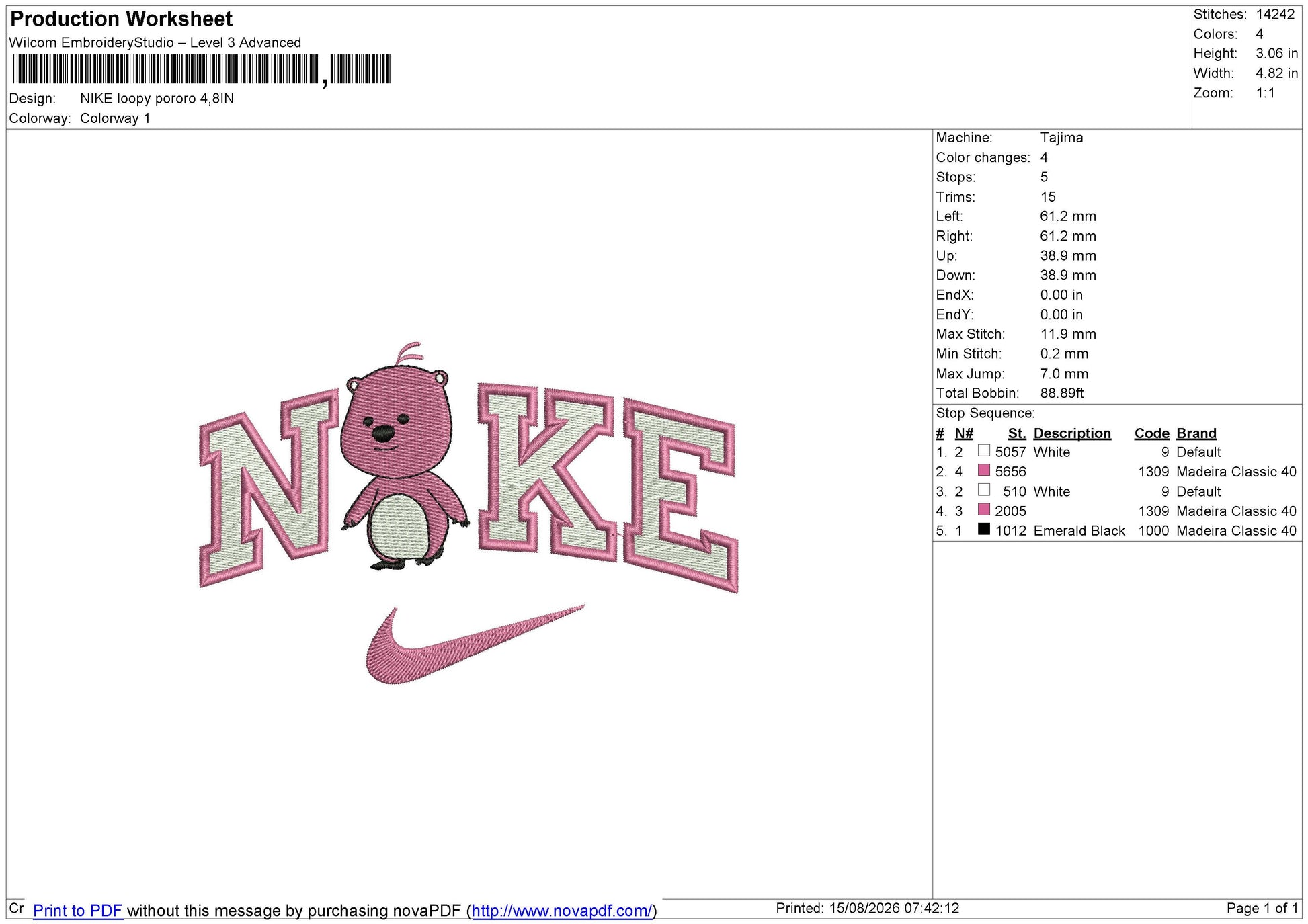Viewport: 1308px width, 924px height.
Task: Select the Max Jump value '7.0 mm'
Action: point(1064,374)
